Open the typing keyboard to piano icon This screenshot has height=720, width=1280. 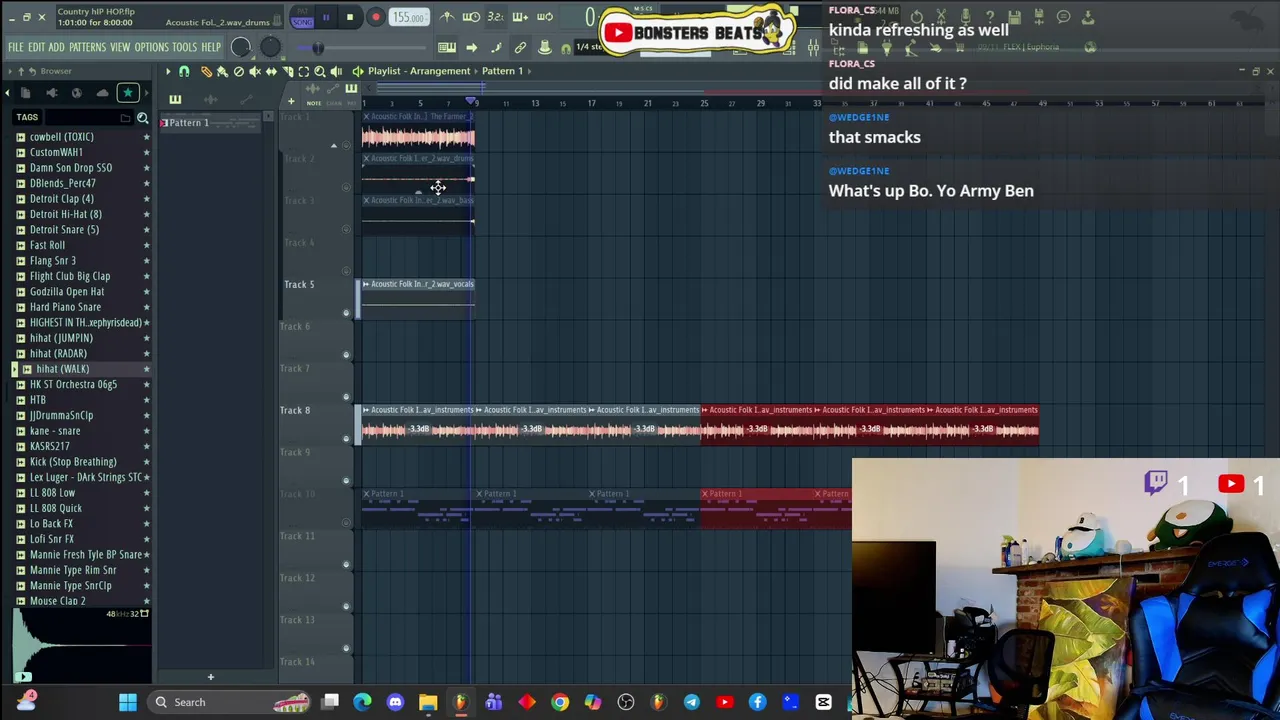point(447,47)
